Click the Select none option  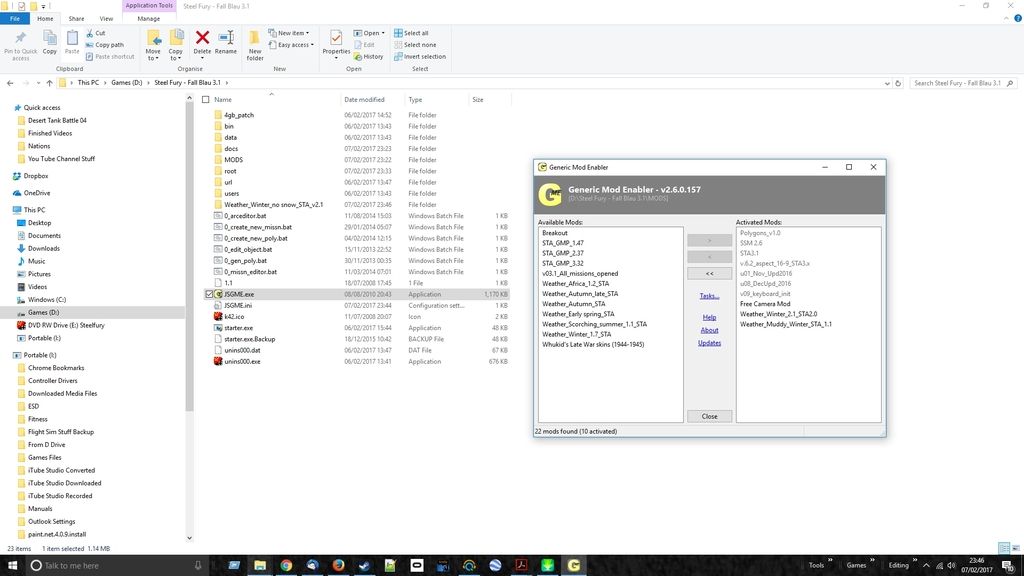415,45
